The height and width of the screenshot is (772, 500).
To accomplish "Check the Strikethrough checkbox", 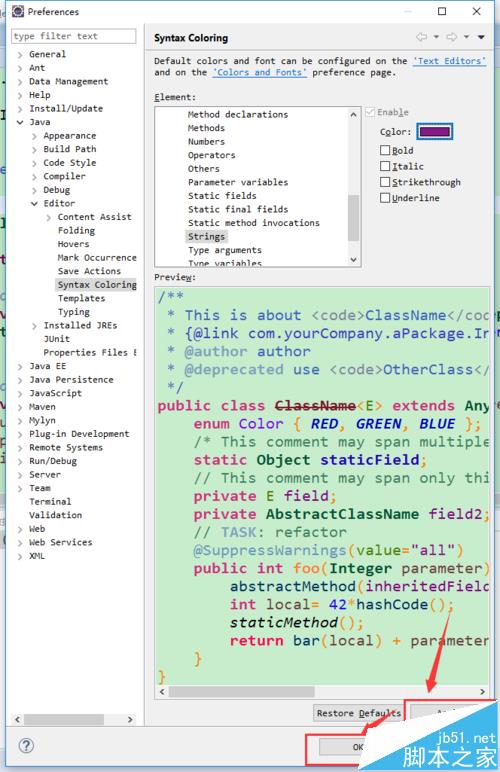I will tap(385, 182).
